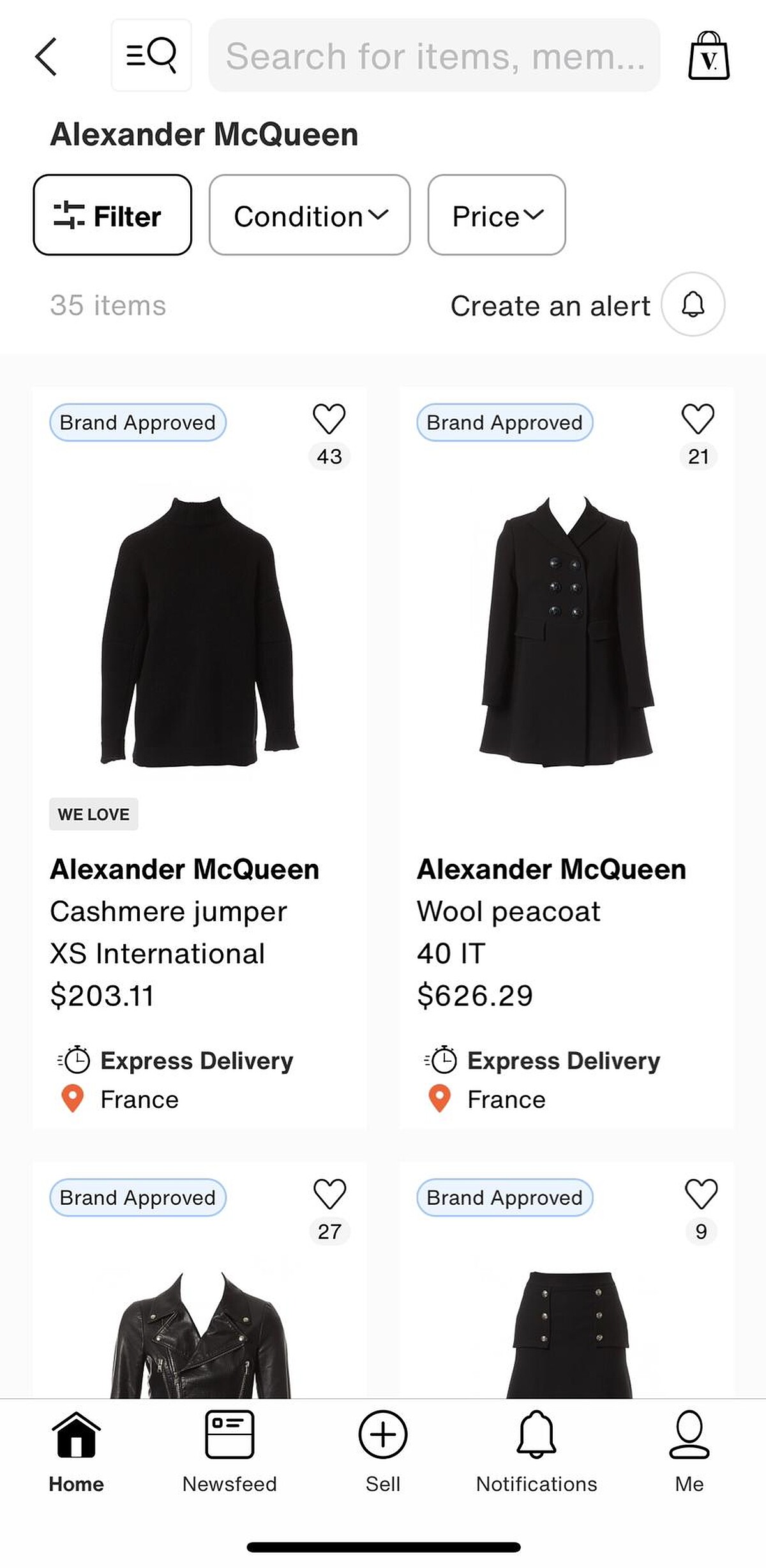This screenshot has width=766, height=1568.
Task: Open the Filter options
Action: (x=112, y=215)
